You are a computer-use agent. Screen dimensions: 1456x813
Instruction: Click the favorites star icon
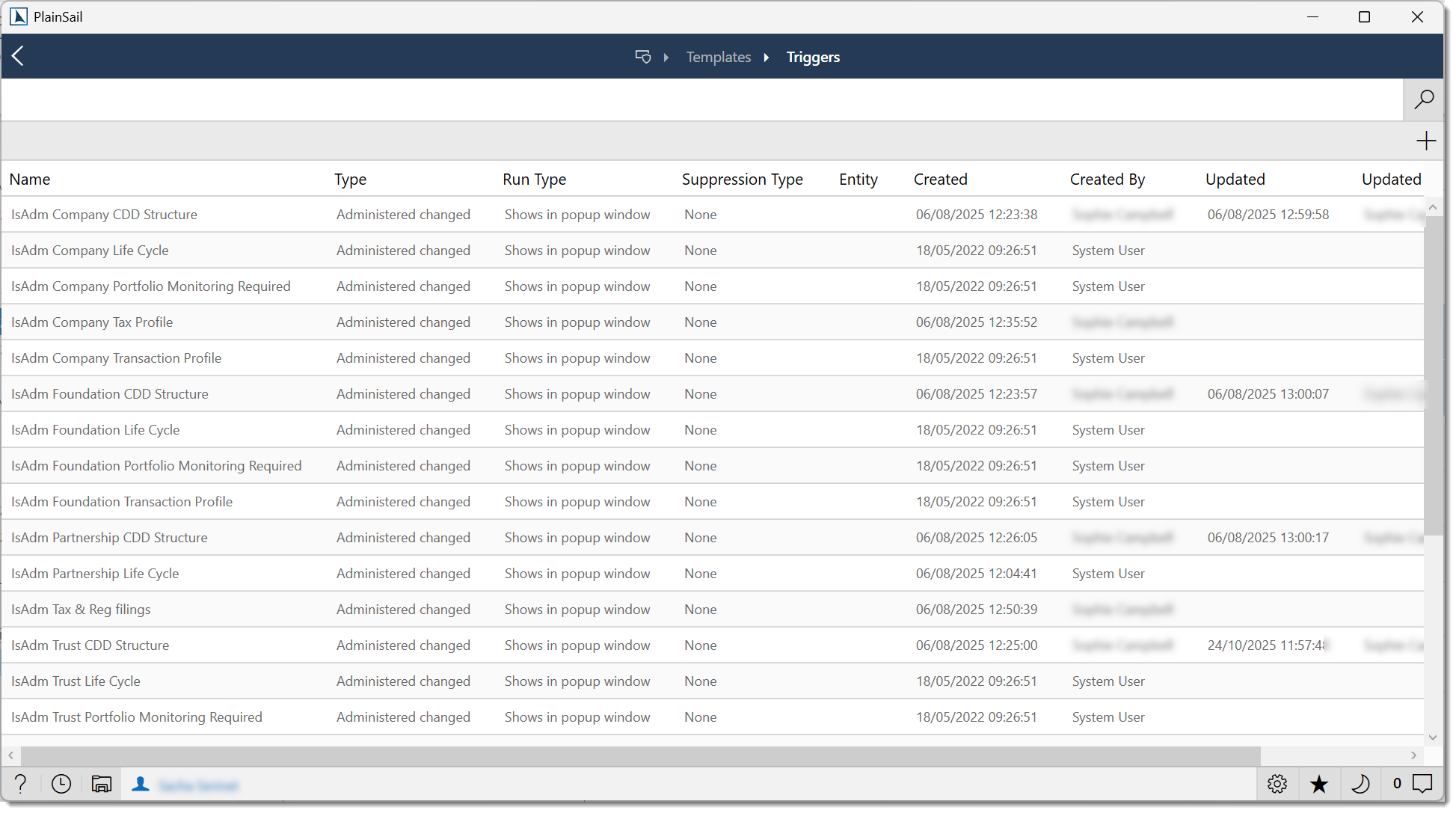coord(1318,783)
